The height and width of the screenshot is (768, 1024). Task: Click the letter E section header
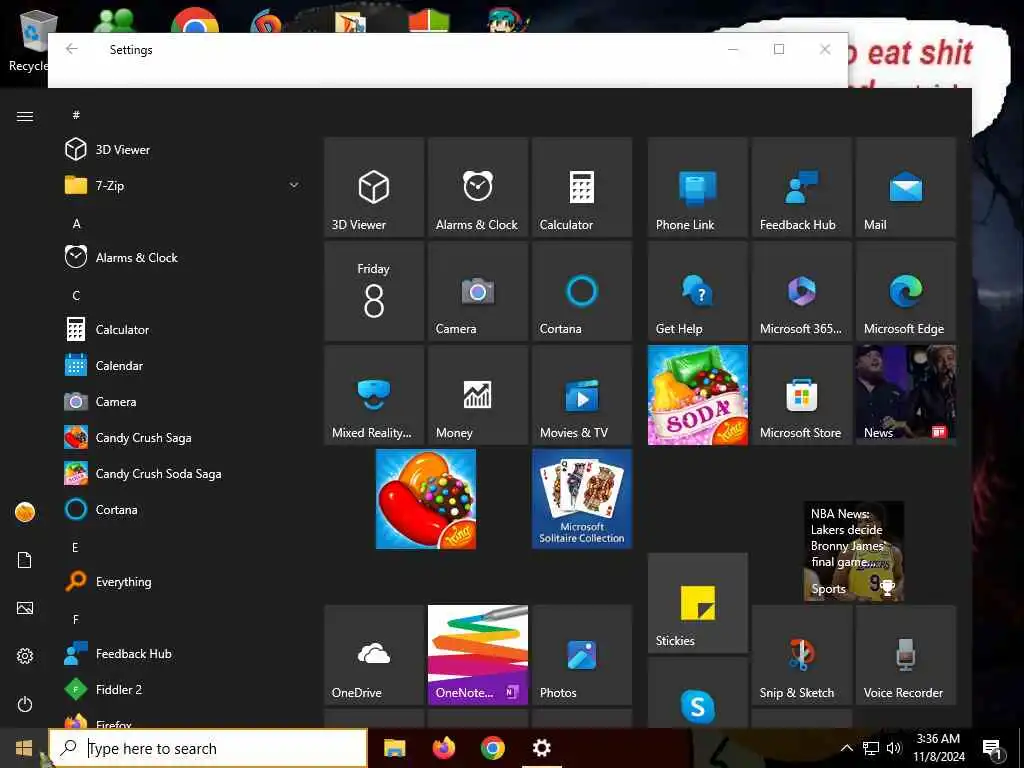(x=75, y=547)
